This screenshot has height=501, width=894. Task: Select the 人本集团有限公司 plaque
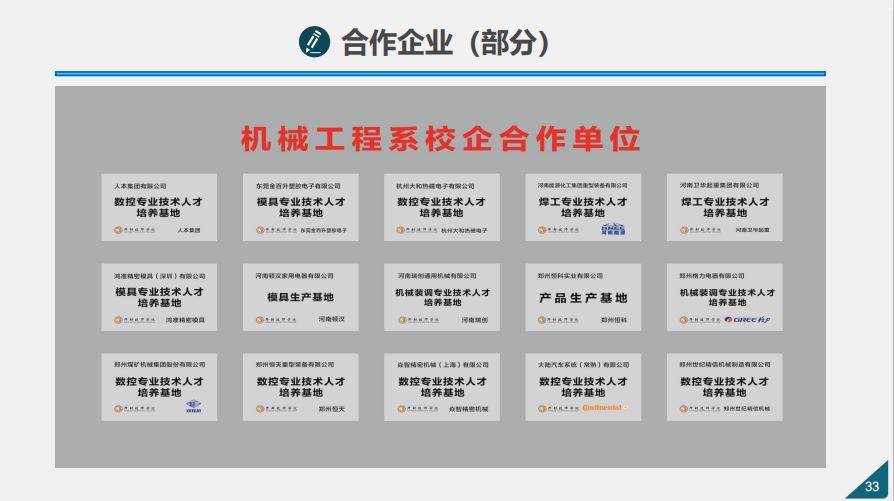tap(159, 207)
